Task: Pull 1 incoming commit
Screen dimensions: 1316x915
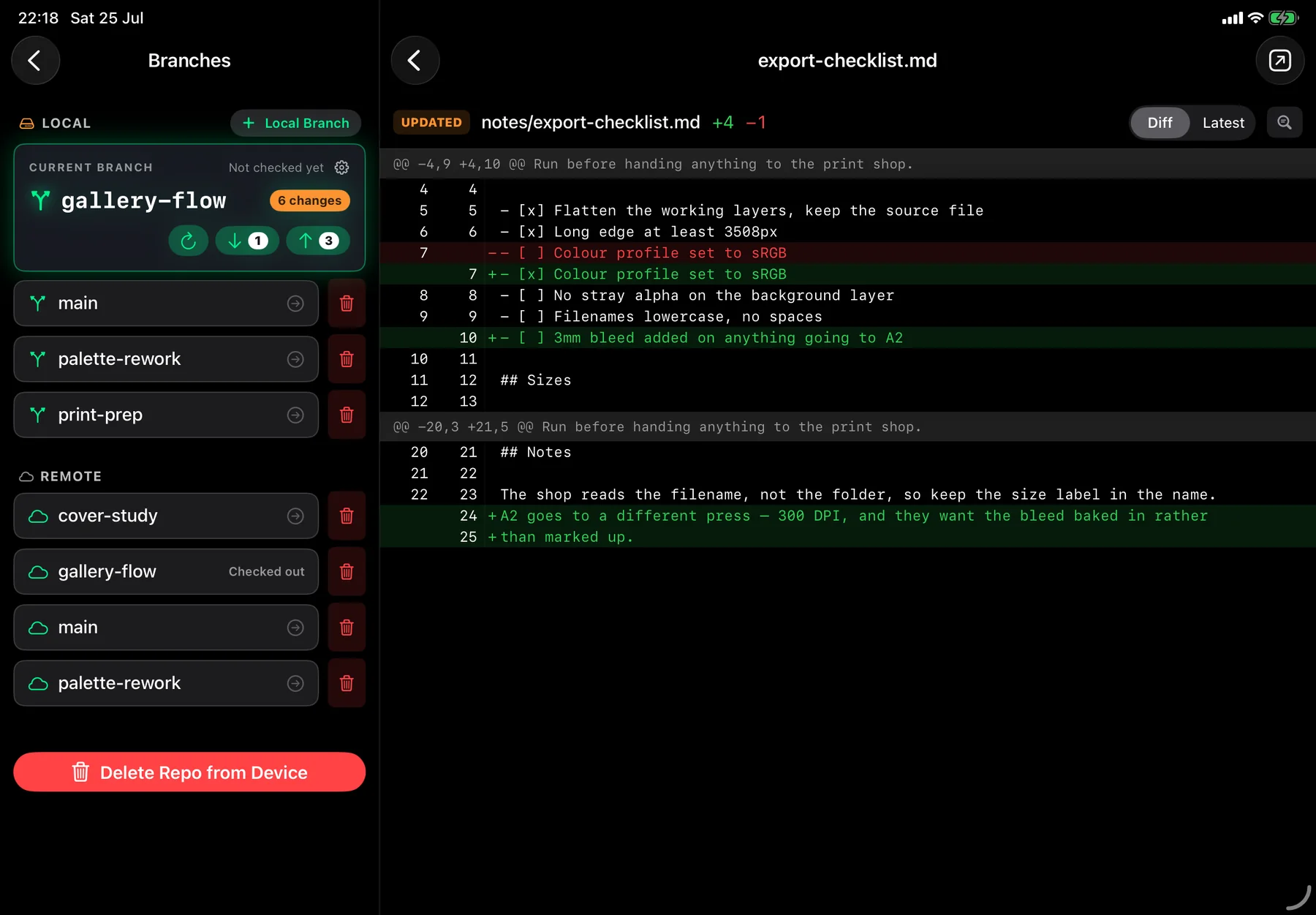Action: pyautogui.click(x=247, y=241)
